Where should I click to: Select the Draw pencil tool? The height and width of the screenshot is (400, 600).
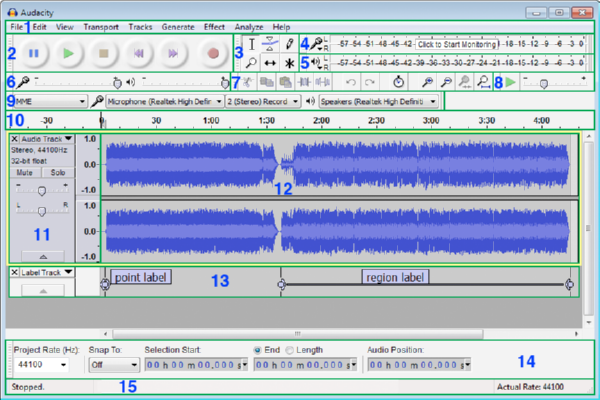[x=289, y=44]
